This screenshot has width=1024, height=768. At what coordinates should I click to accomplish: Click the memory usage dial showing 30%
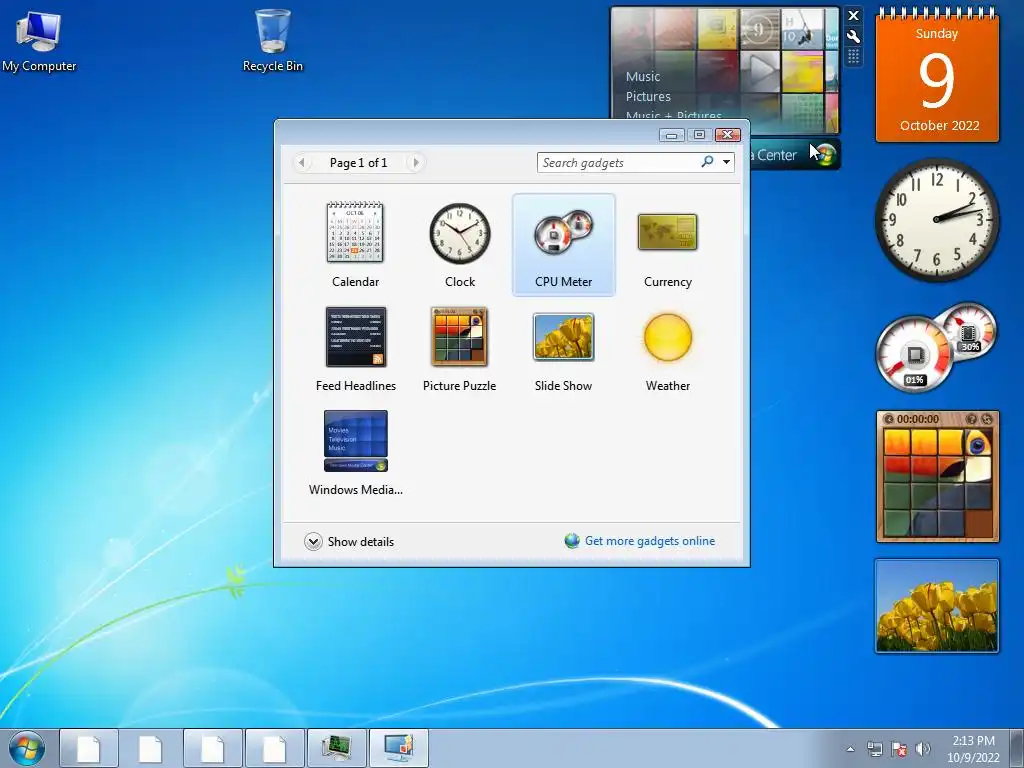pyautogui.click(x=969, y=331)
